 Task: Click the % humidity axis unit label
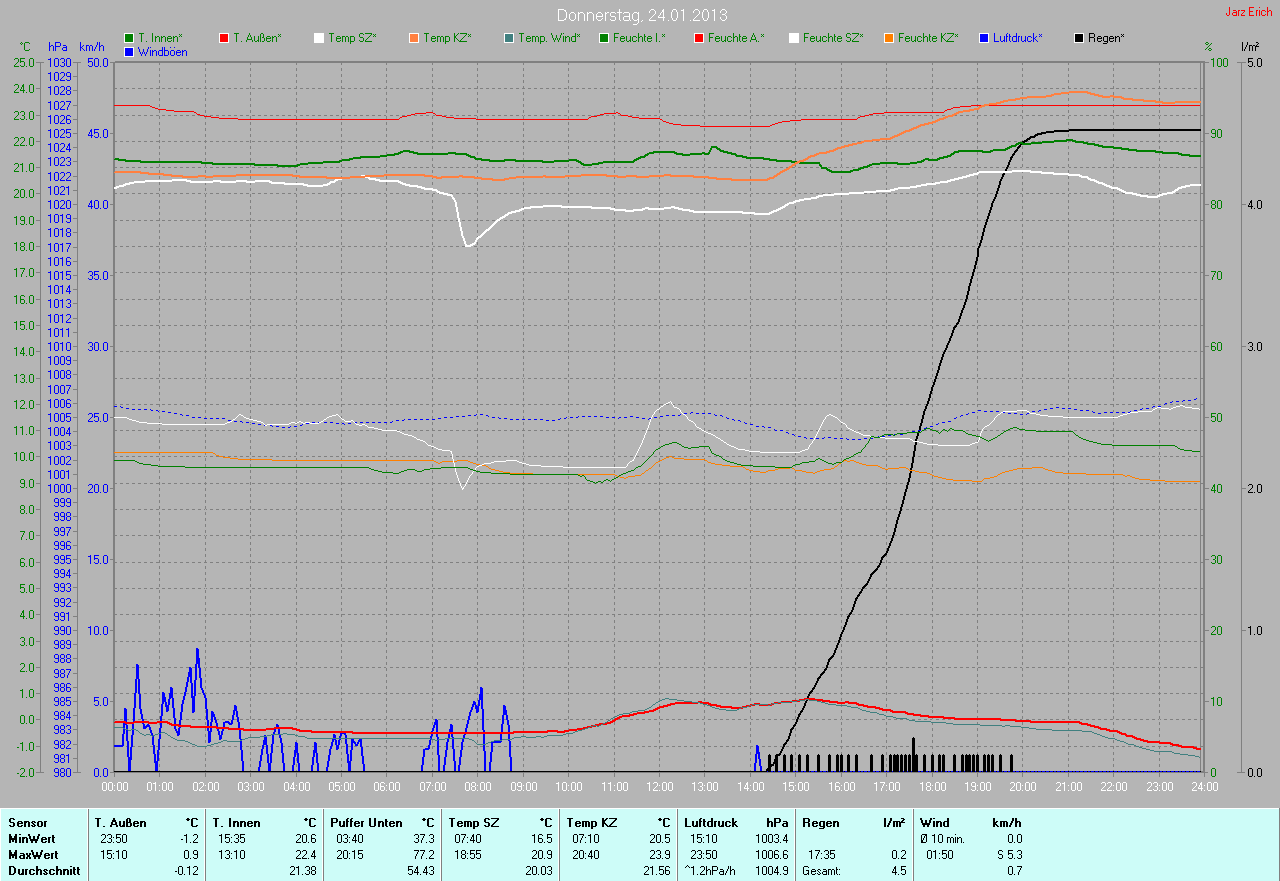tap(1209, 47)
